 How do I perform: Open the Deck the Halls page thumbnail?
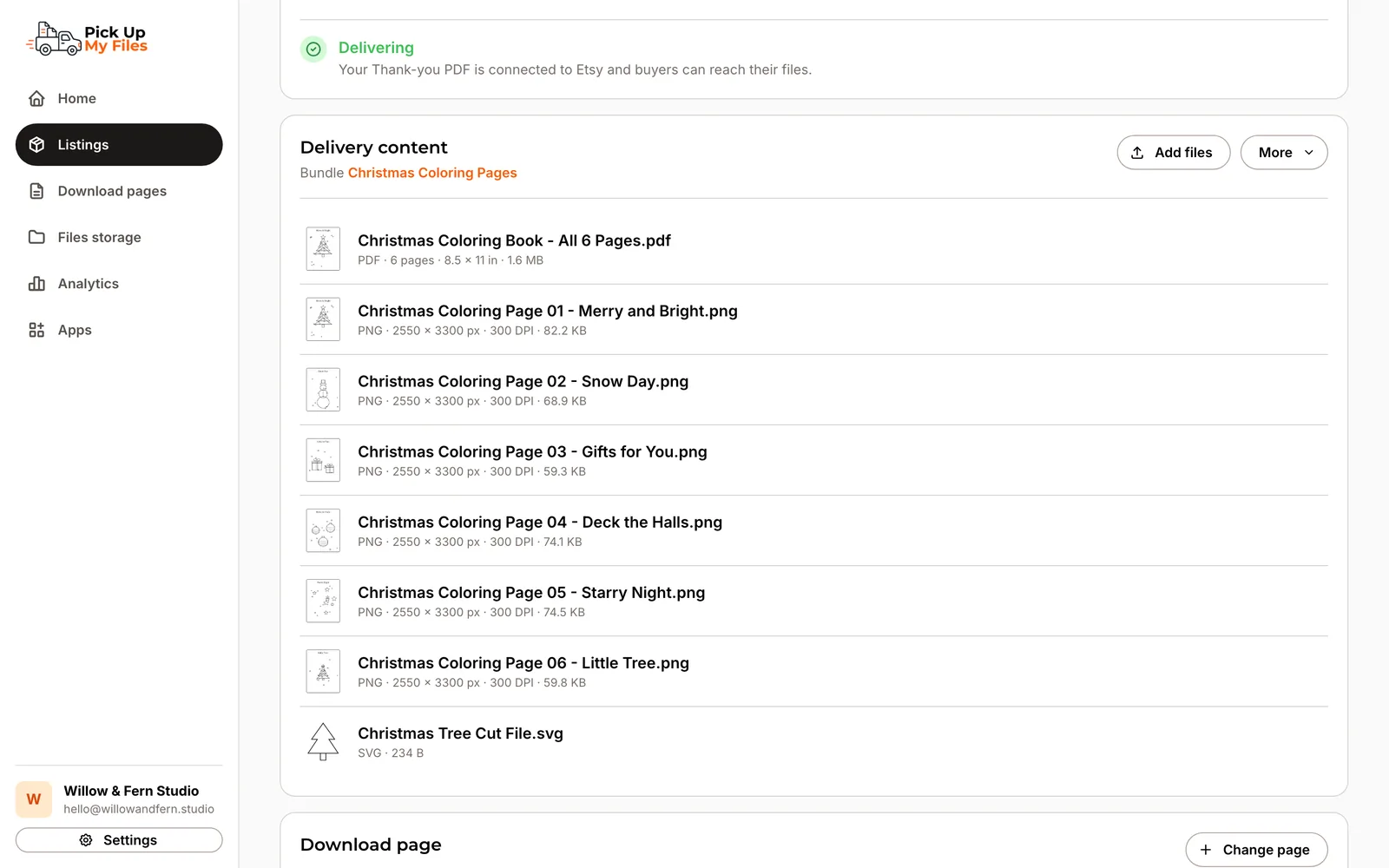pos(323,530)
